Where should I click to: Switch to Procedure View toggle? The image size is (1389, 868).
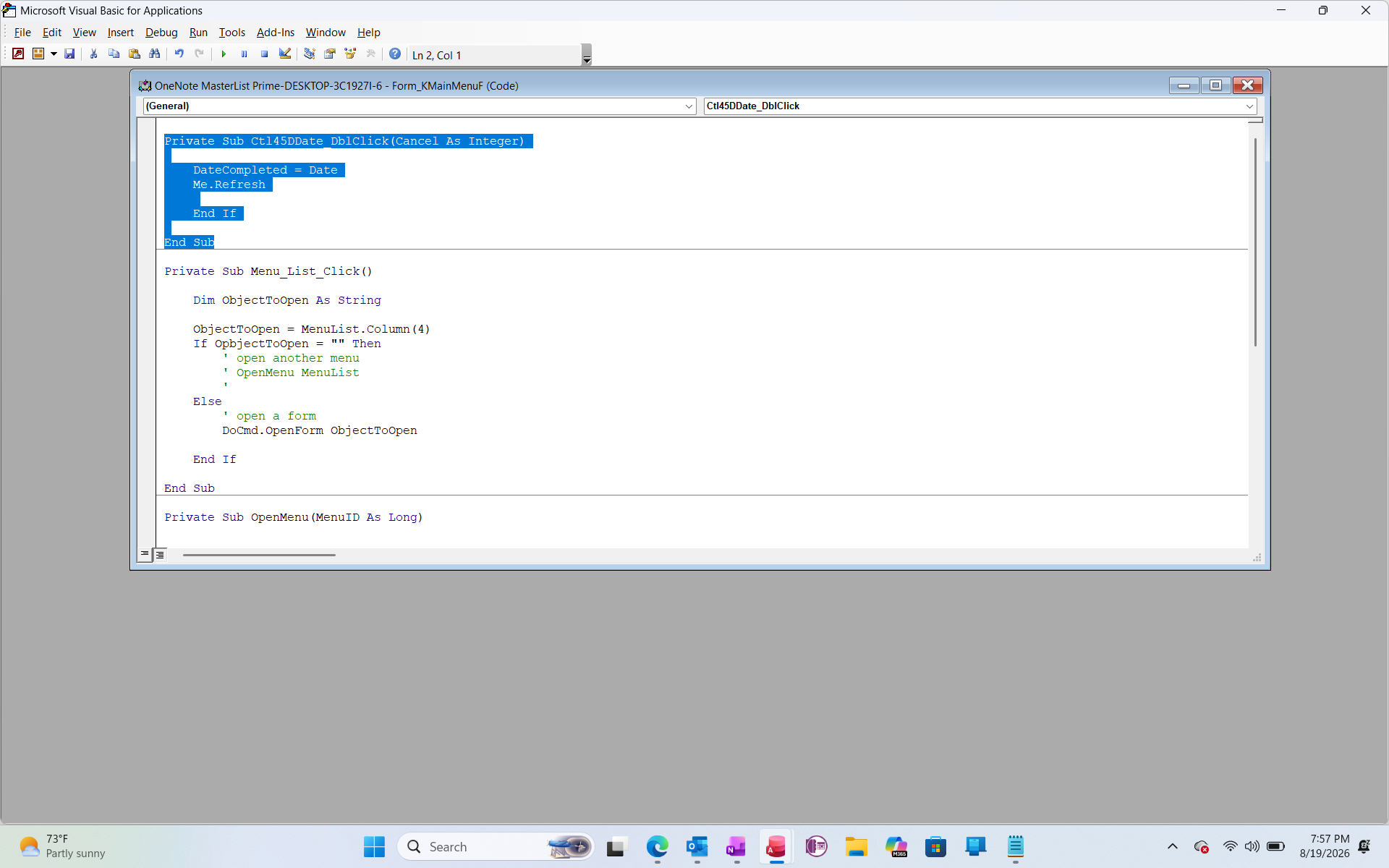point(145,555)
